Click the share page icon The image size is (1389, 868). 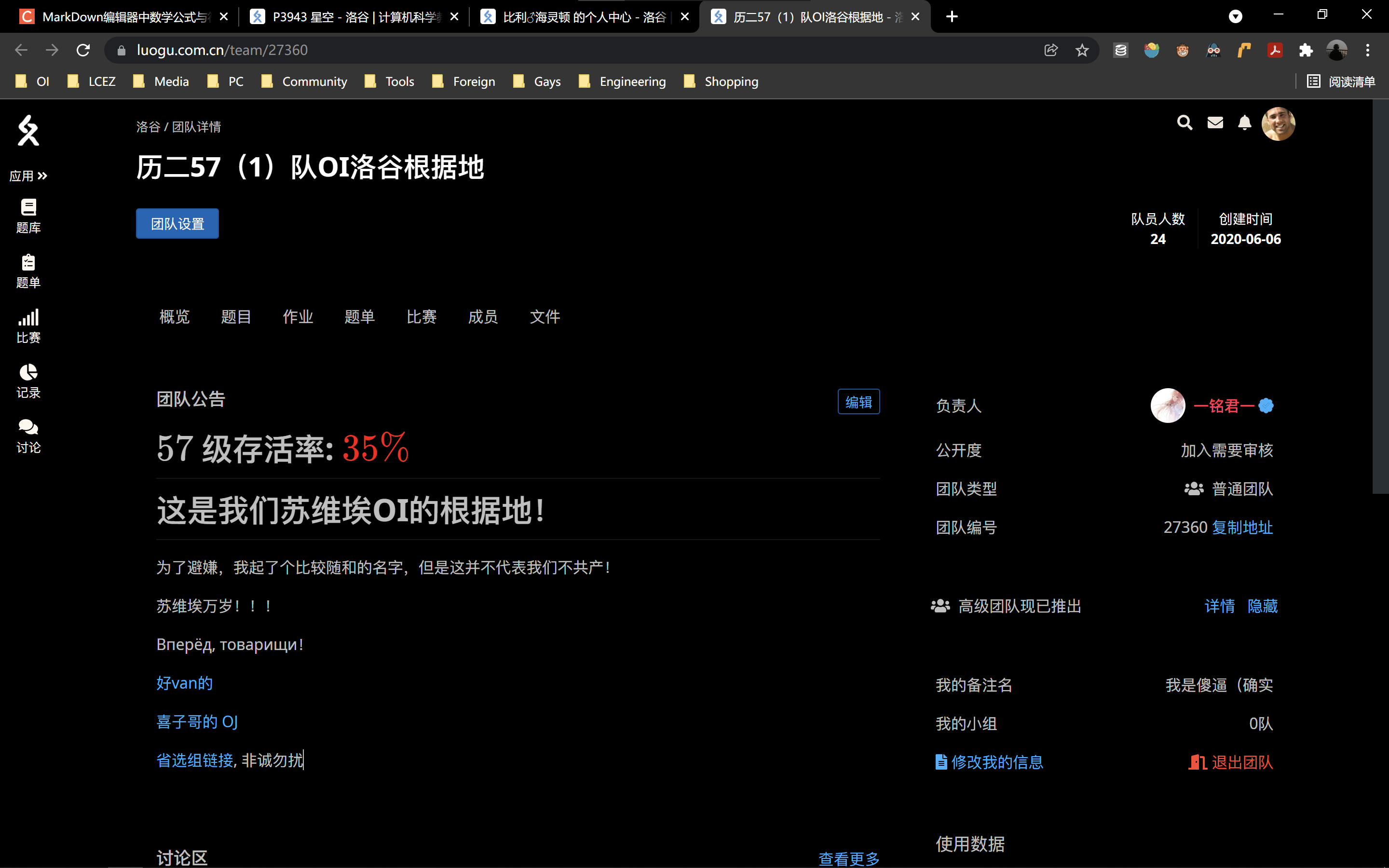(x=1050, y=50)
